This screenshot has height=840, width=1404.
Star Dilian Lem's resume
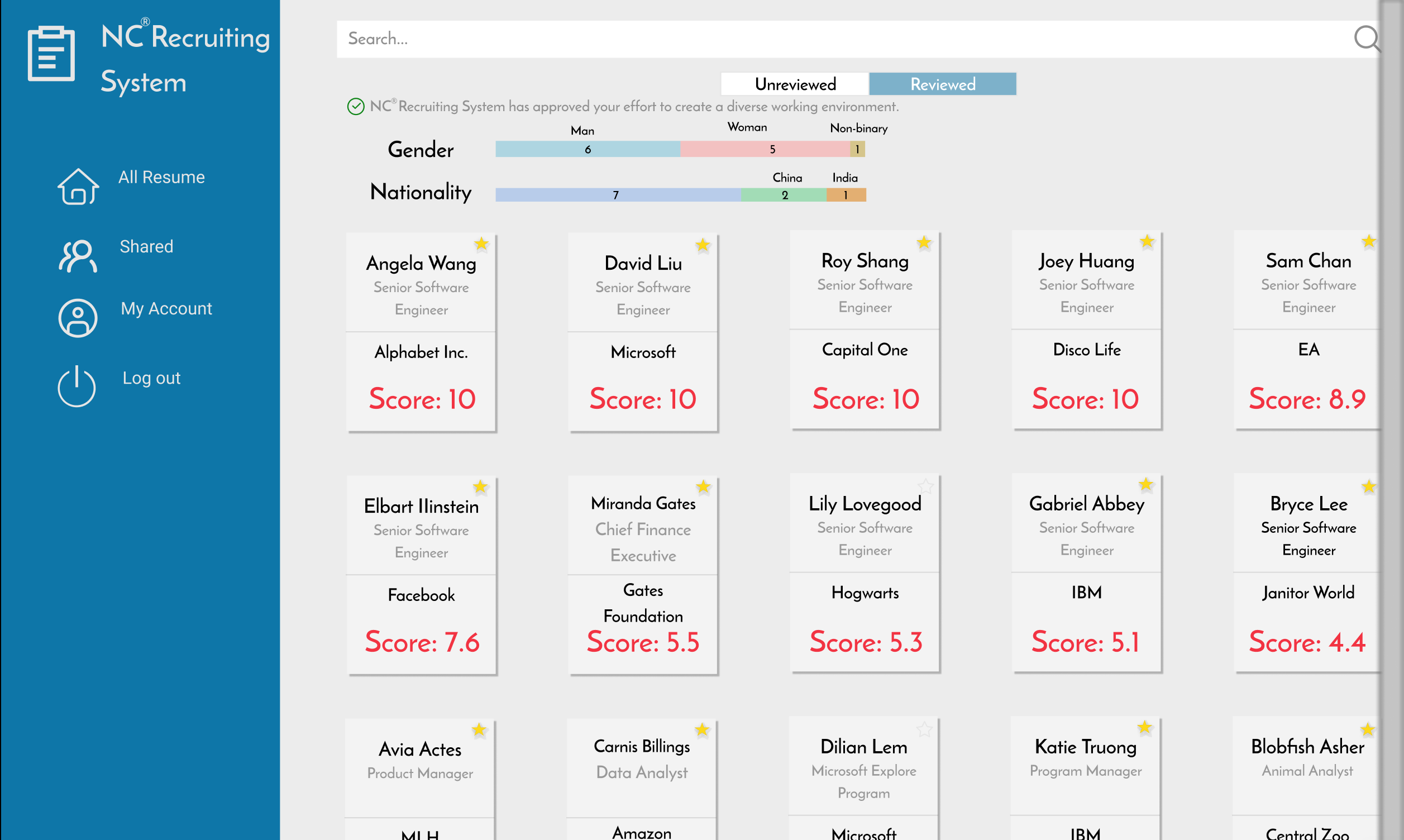924,729
